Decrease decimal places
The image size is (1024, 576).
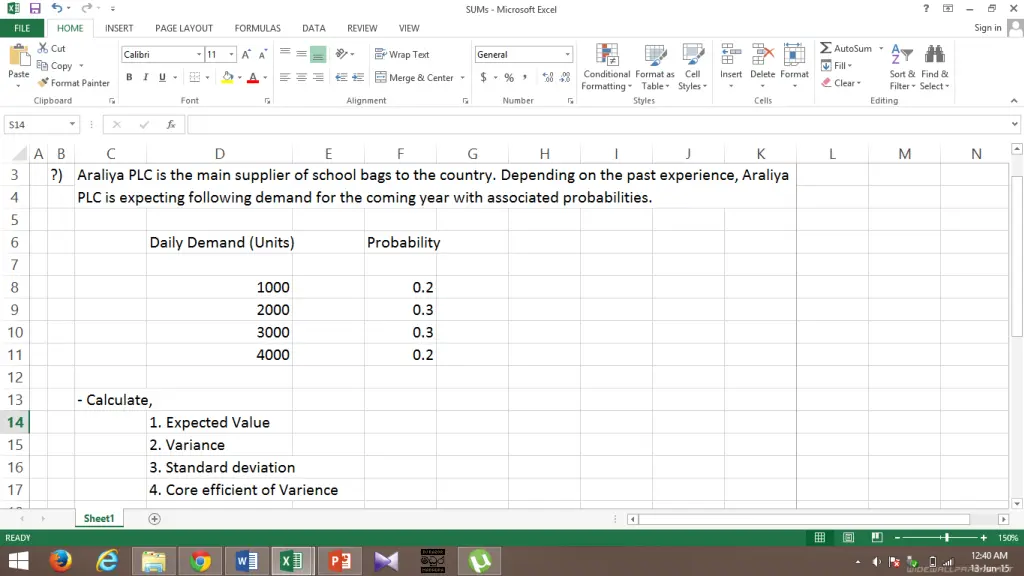coord(565,77)
